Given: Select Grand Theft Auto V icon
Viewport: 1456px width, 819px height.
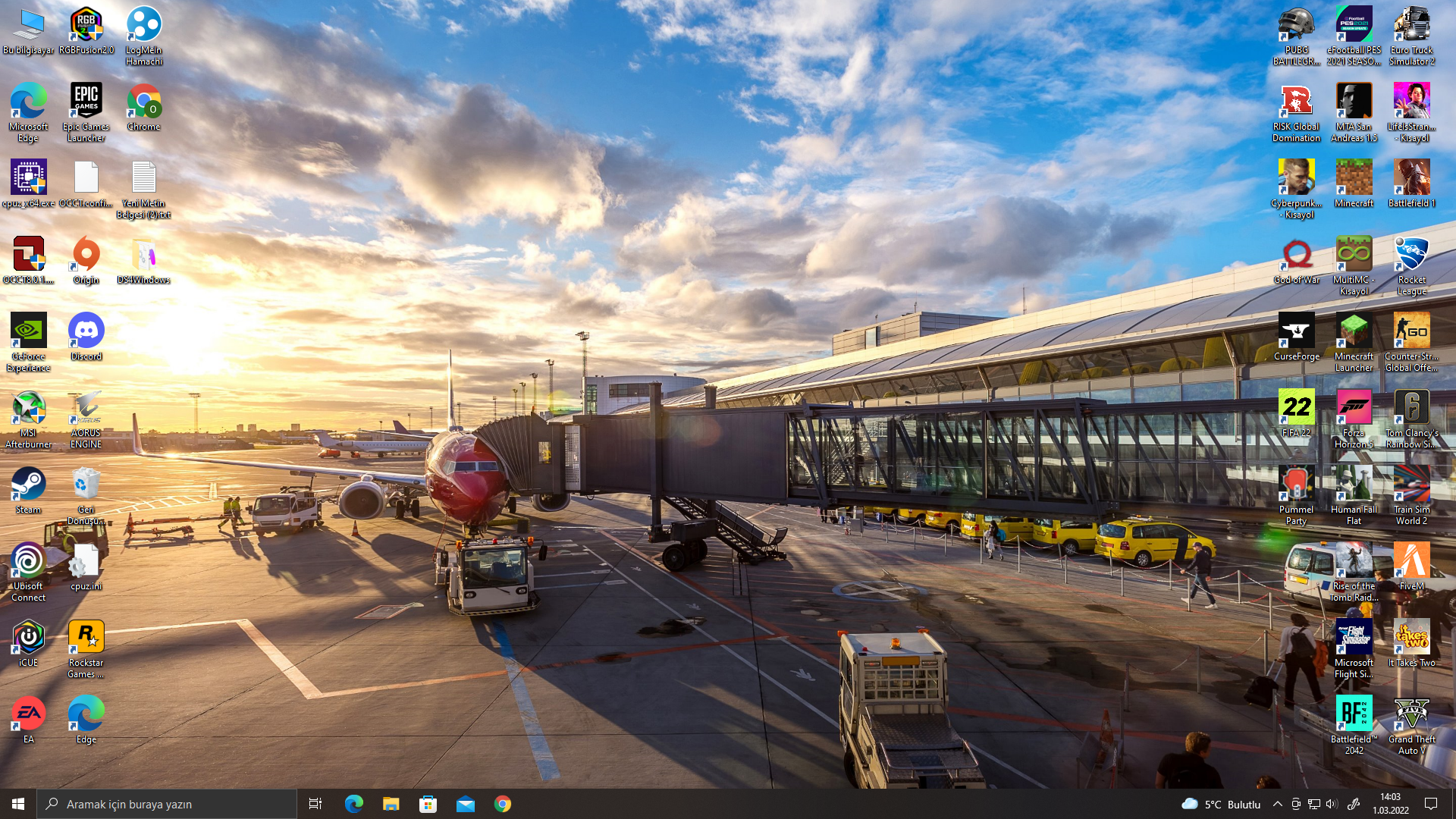Looking at the screenshot, I should click(x=1411, y=715).
